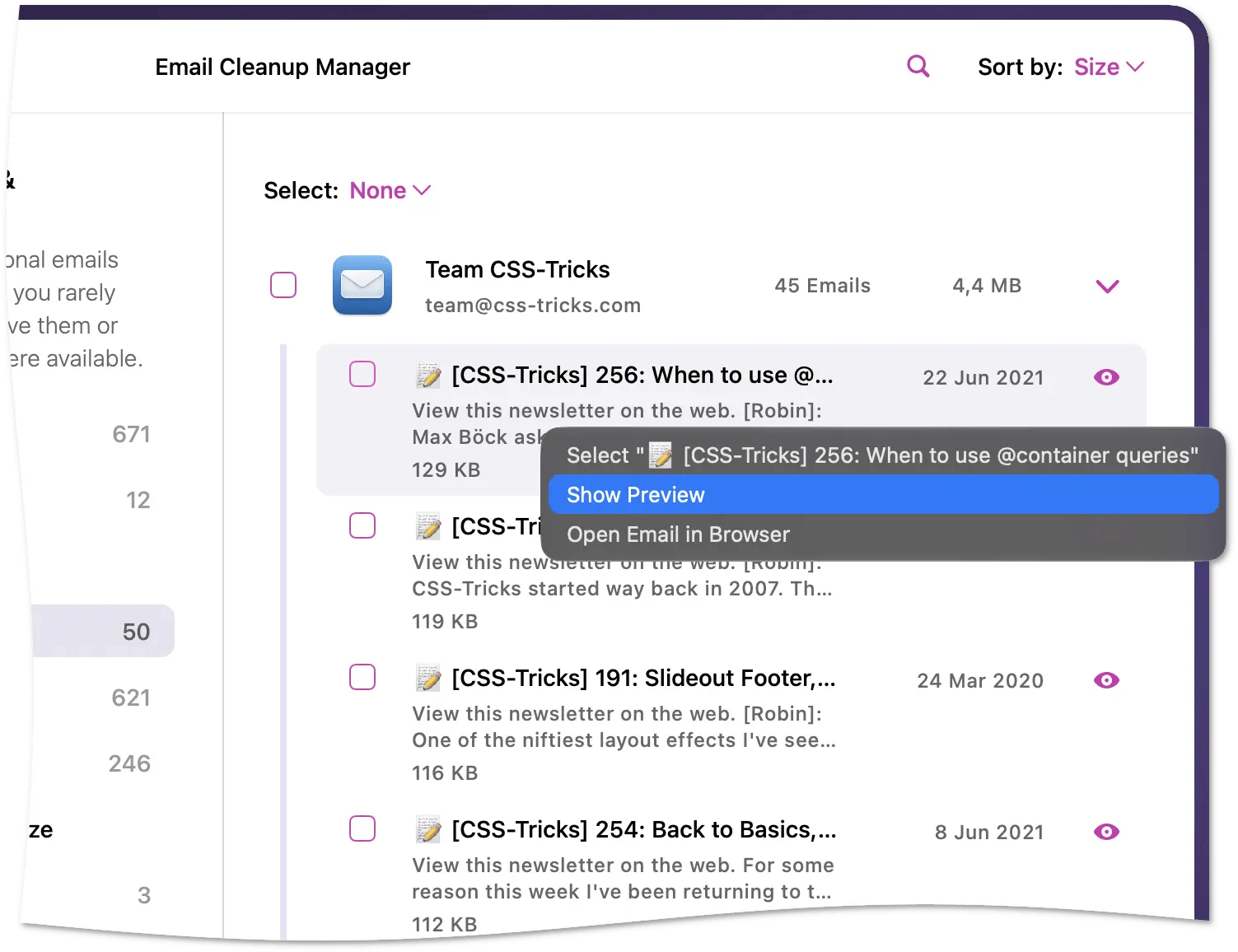Click the 112 KB size label
This screenshot has width=1238, height=952.
[445, 924]
